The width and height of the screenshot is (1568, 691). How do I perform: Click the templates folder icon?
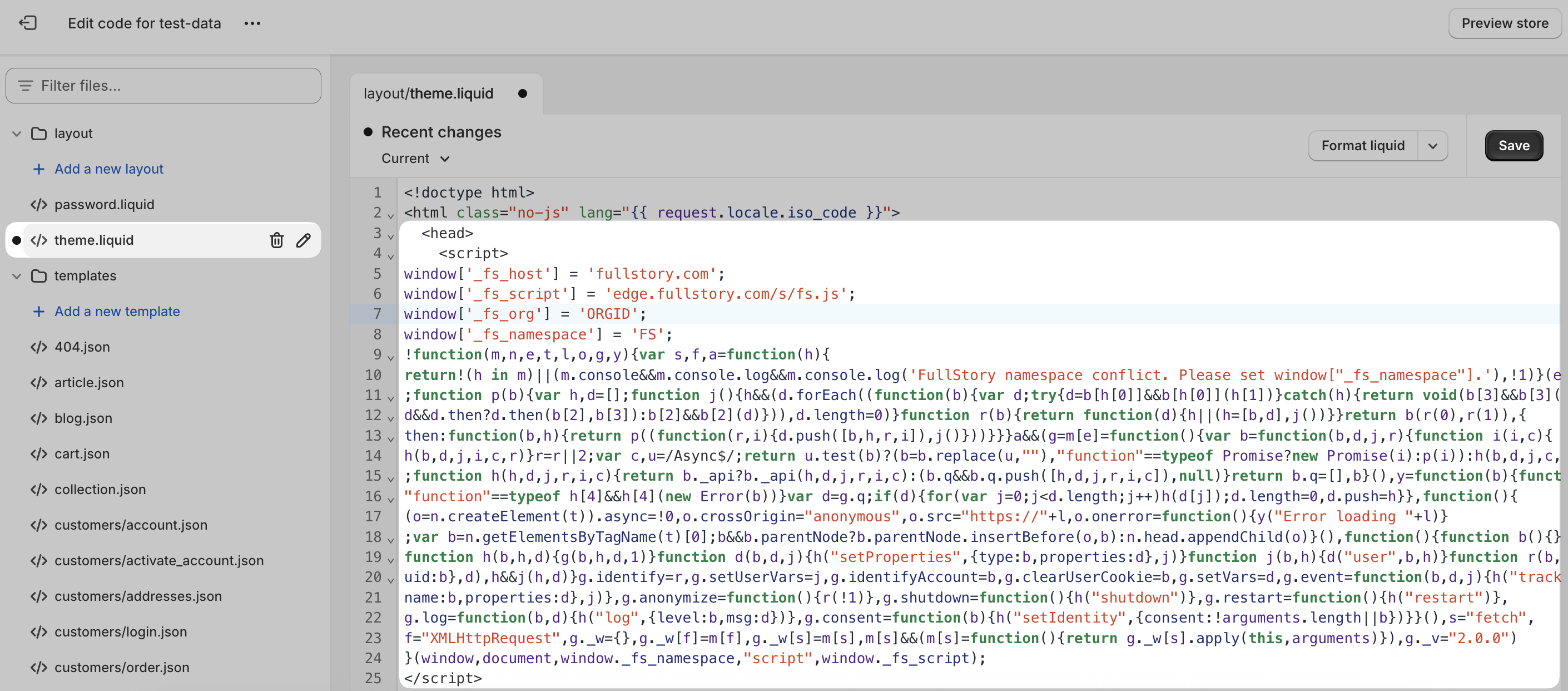pyautogui.click(x=39, y=276)
